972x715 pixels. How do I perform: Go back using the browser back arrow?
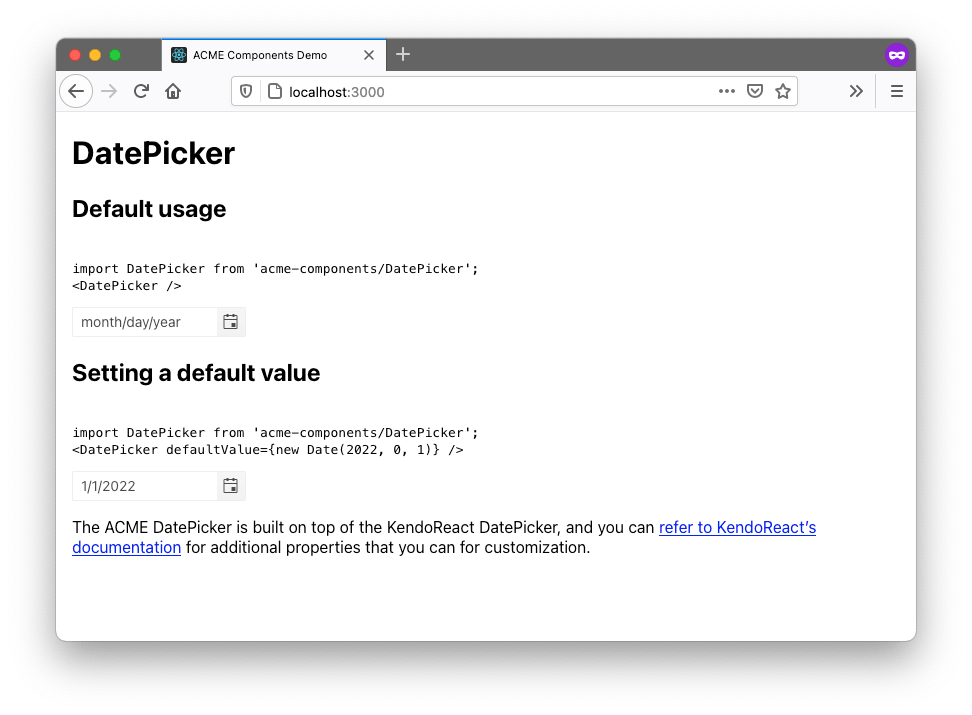[x=76, y=91]
